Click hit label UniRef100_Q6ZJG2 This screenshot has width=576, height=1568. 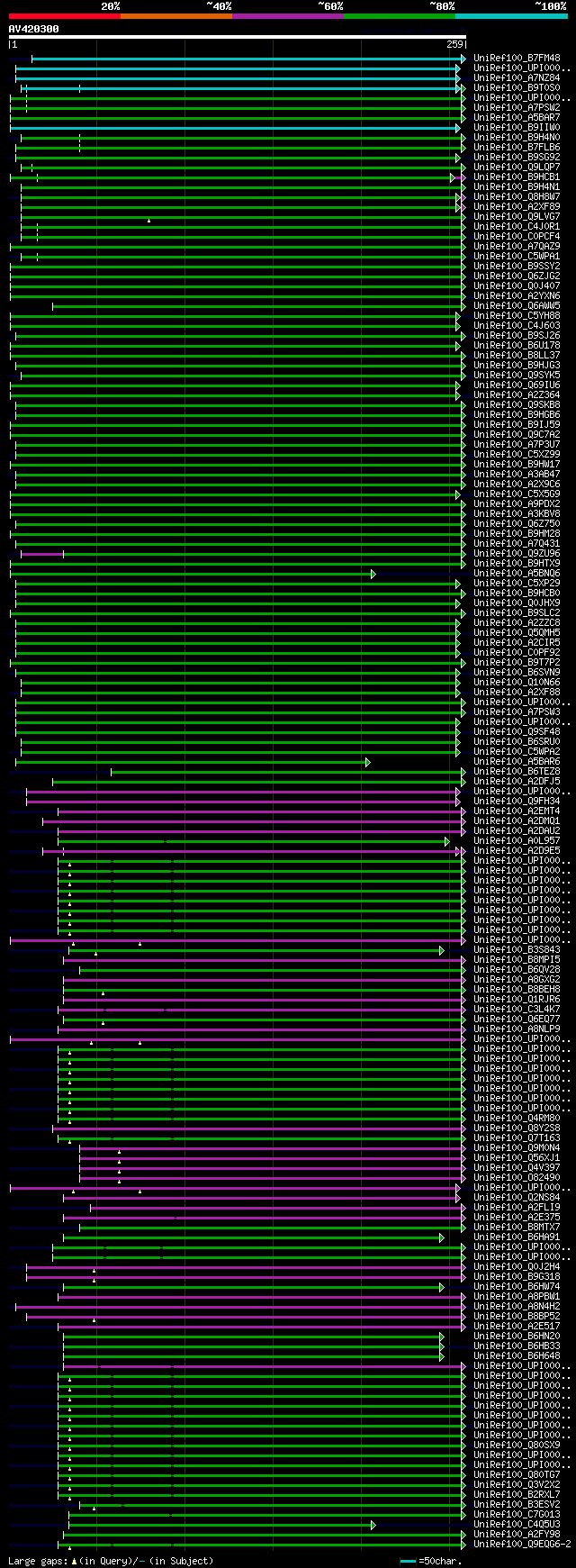tap(517, 276)
